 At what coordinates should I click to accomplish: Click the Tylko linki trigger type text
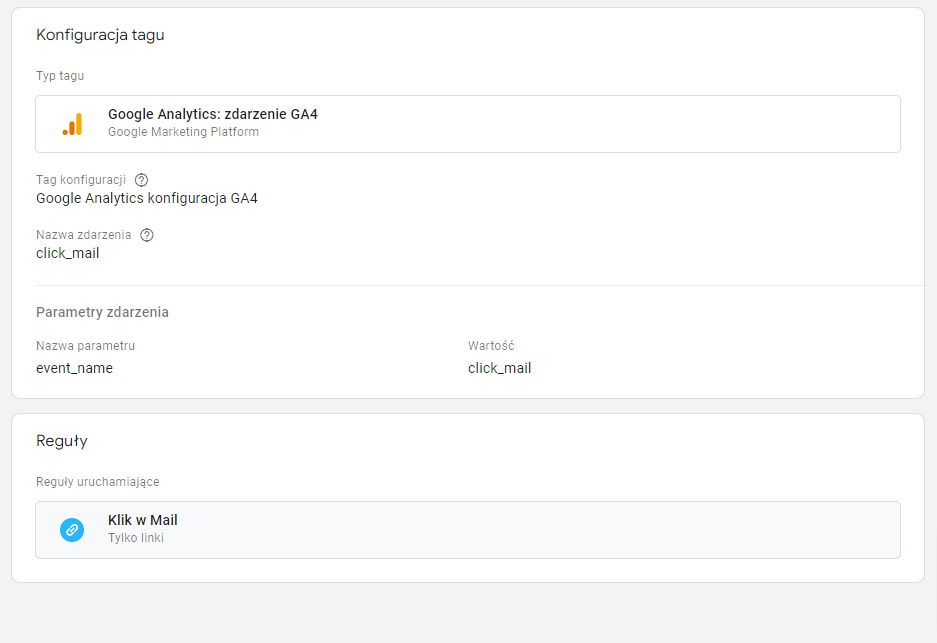click(136, 538)
